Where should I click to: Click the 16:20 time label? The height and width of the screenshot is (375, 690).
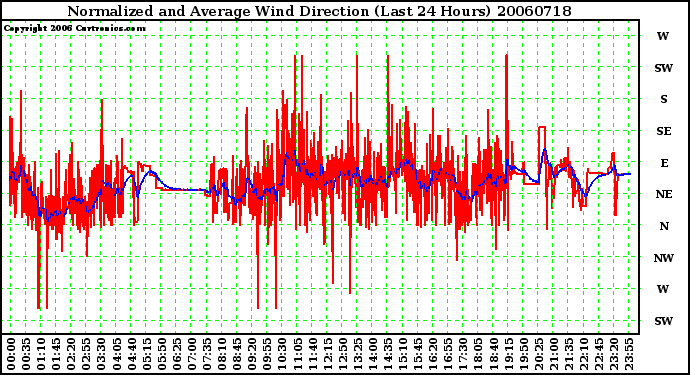click(432, 354)
